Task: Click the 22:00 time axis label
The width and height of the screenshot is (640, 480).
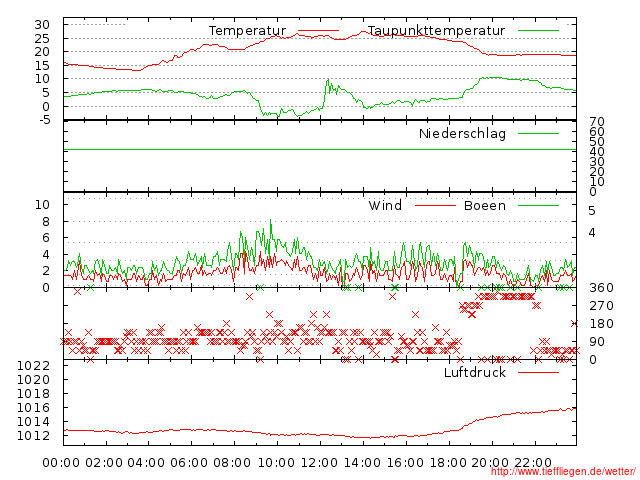Action: [533, 463]
